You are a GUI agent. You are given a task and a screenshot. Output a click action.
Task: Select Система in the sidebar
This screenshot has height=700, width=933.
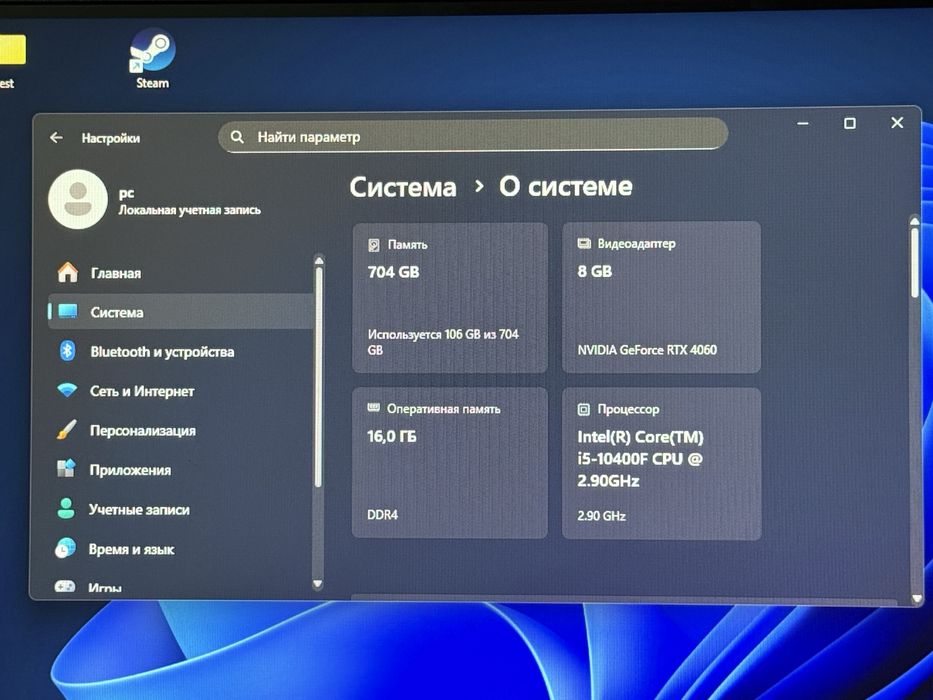click(x=181, y=311)
